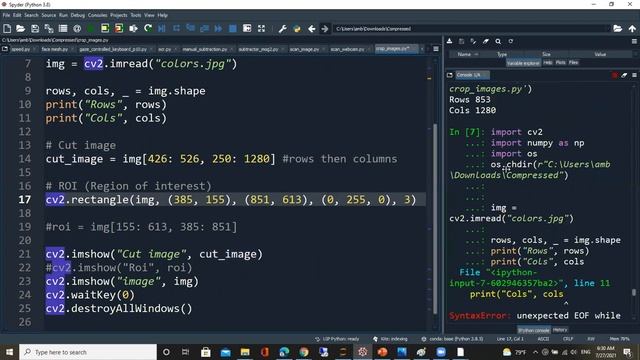Open the PYTHONPATH manager
The width and height of the screenshot is (640, 360).
point(297,29)
